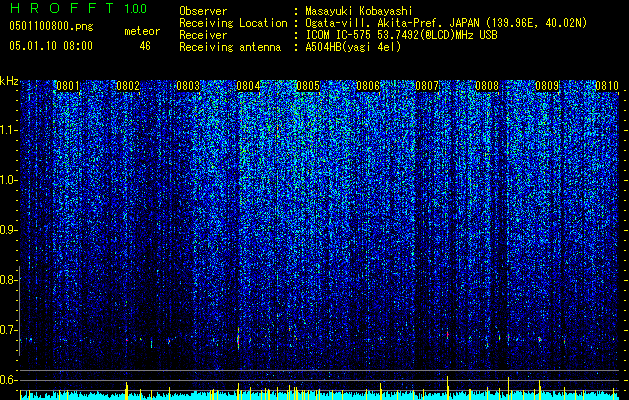Click the Observer label

pyautogui.click(x=203, y=11)
